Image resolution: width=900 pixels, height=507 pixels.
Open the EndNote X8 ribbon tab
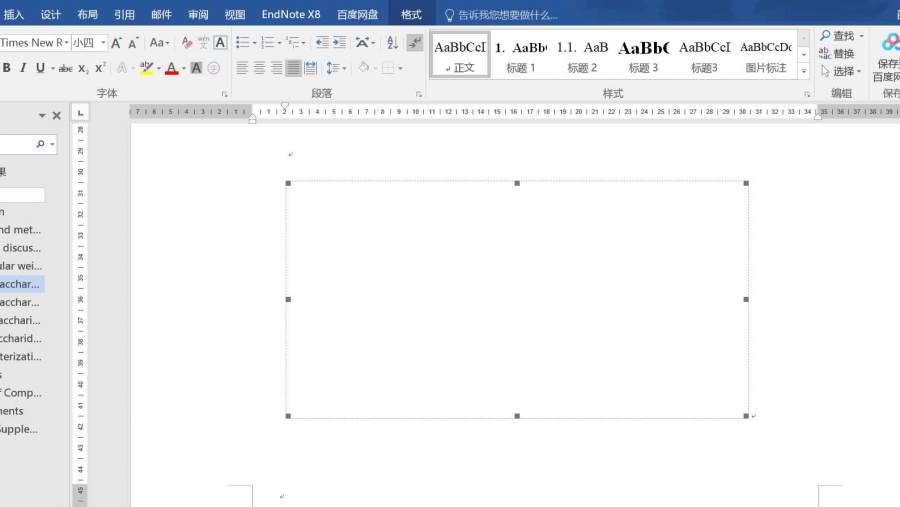[x=290, y=15]
